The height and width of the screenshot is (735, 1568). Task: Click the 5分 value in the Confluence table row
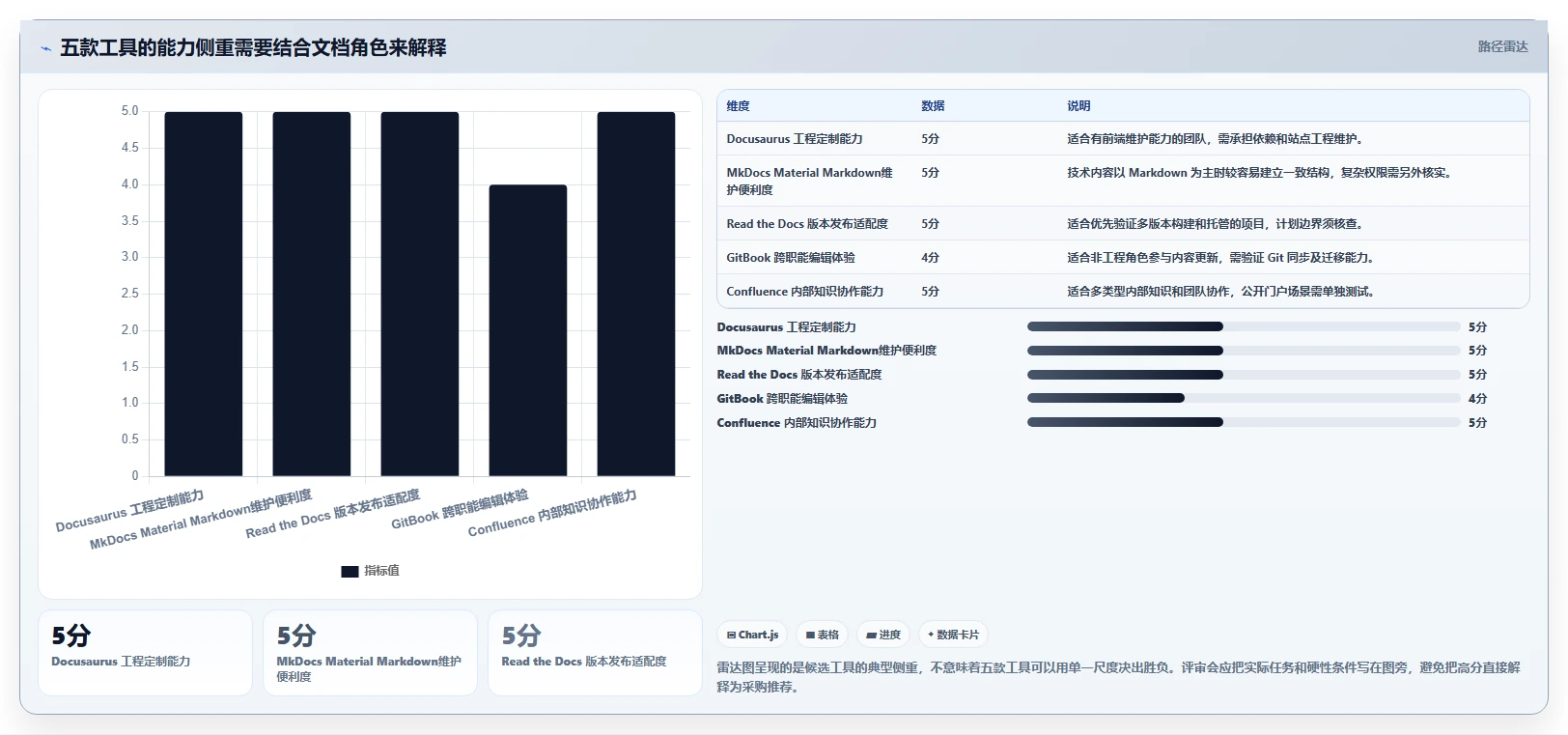click(930, 292)
